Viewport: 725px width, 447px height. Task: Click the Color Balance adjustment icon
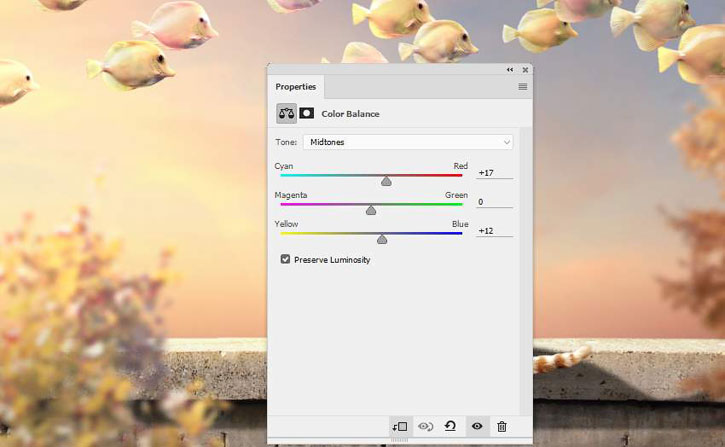pos(286,113)
